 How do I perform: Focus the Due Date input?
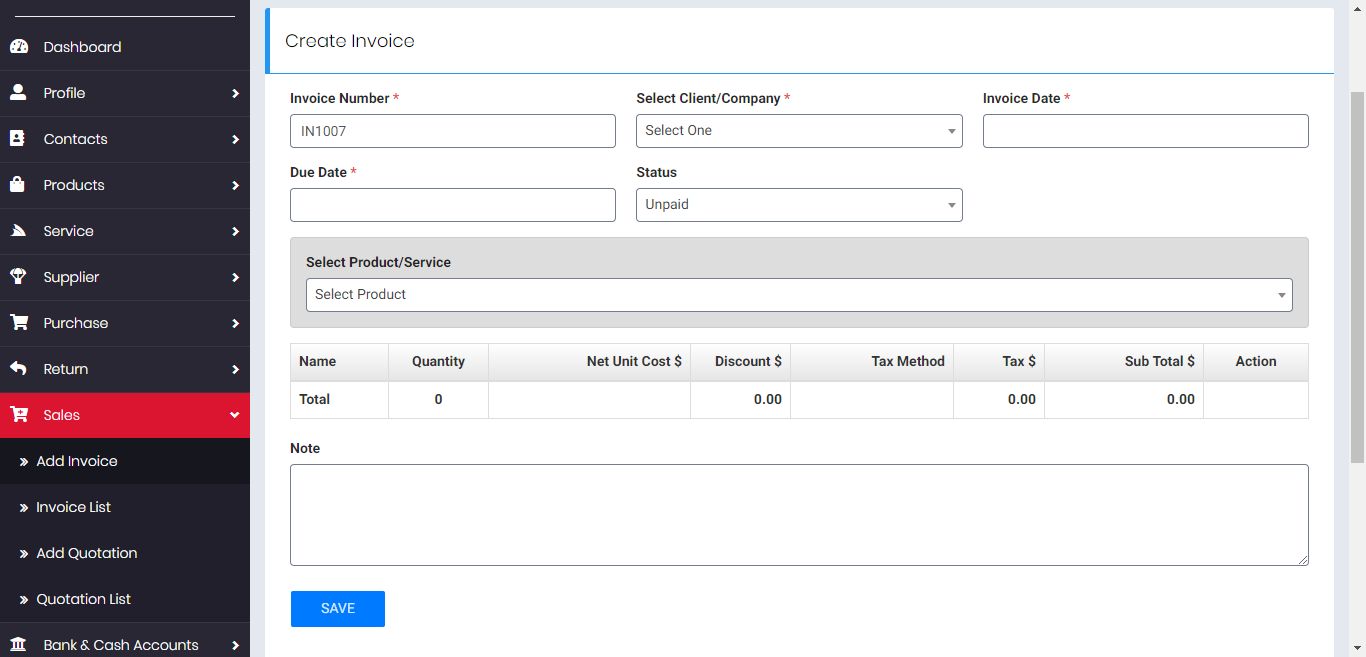point(452,205)
